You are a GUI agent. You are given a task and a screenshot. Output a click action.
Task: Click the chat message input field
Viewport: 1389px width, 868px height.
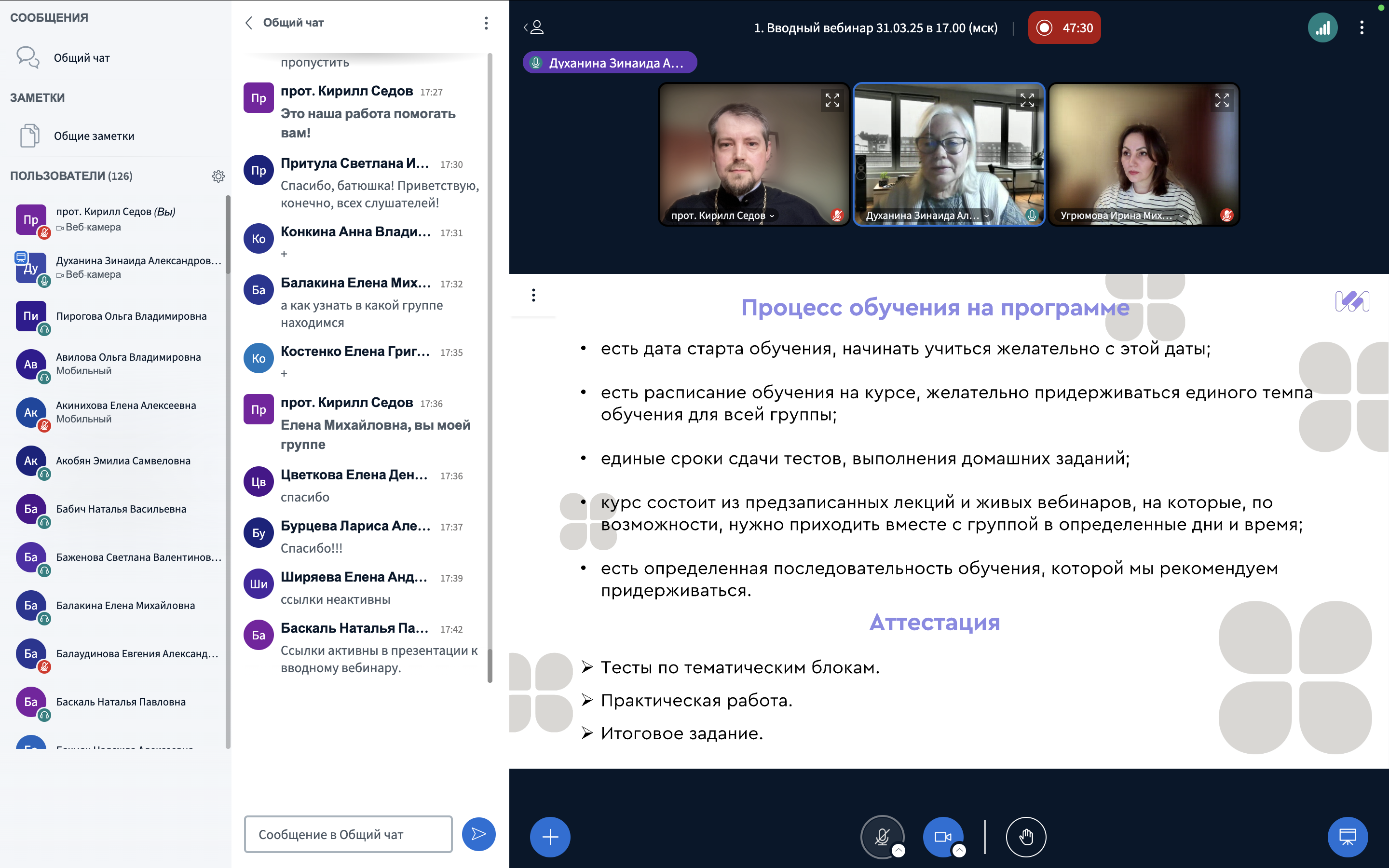pyautogui.click(x=348, y=834)
